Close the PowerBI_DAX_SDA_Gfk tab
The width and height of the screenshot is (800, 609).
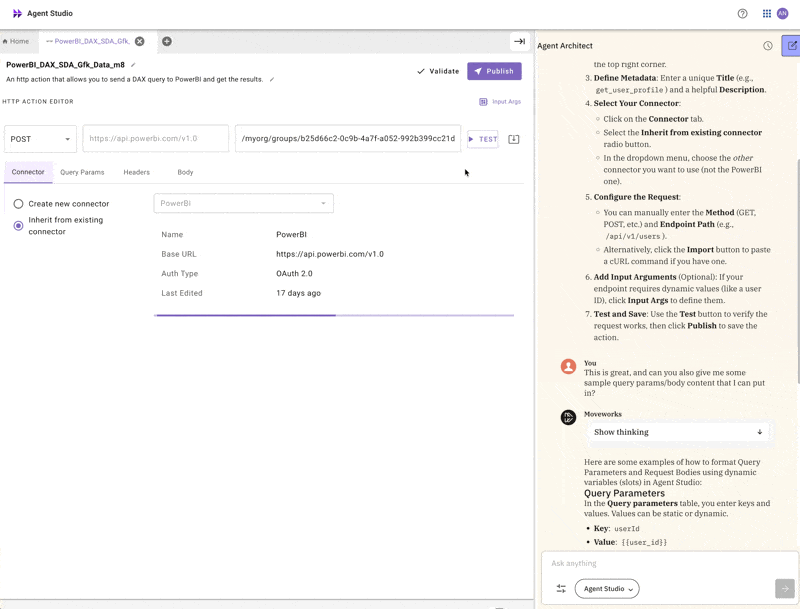[139, 41]
